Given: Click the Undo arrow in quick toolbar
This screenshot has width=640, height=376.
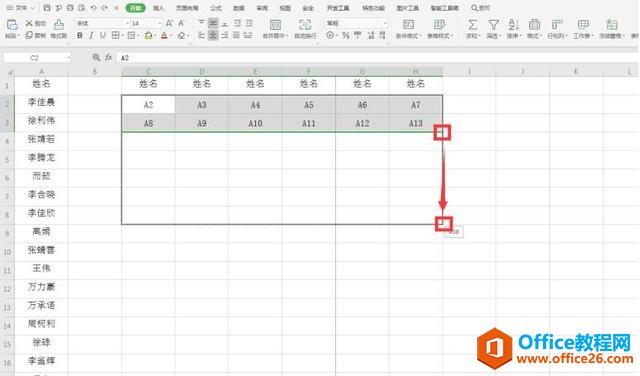Looking at the screenshot, I should 93,8.
